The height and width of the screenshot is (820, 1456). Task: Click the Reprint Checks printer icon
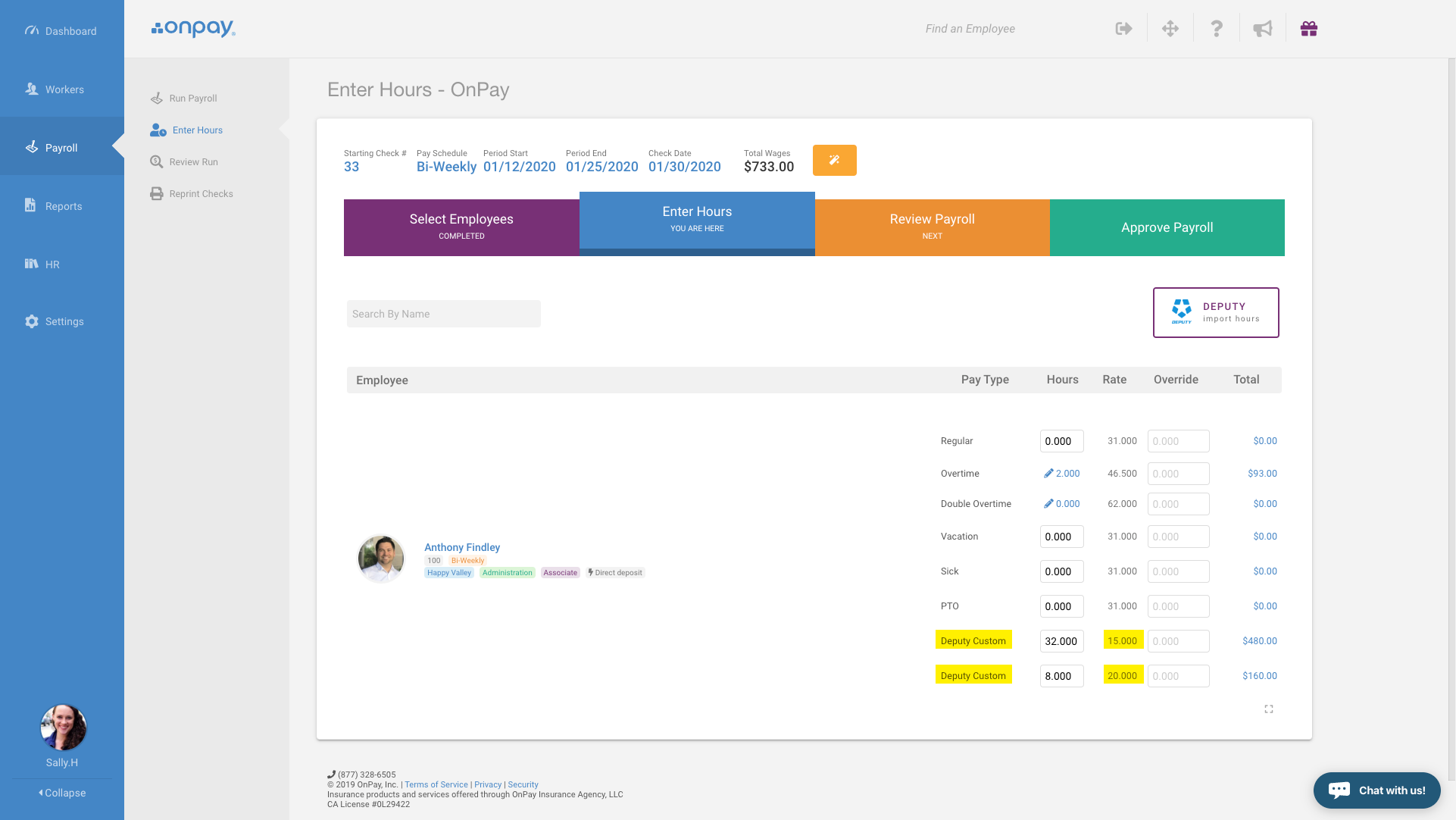[157, 194]
